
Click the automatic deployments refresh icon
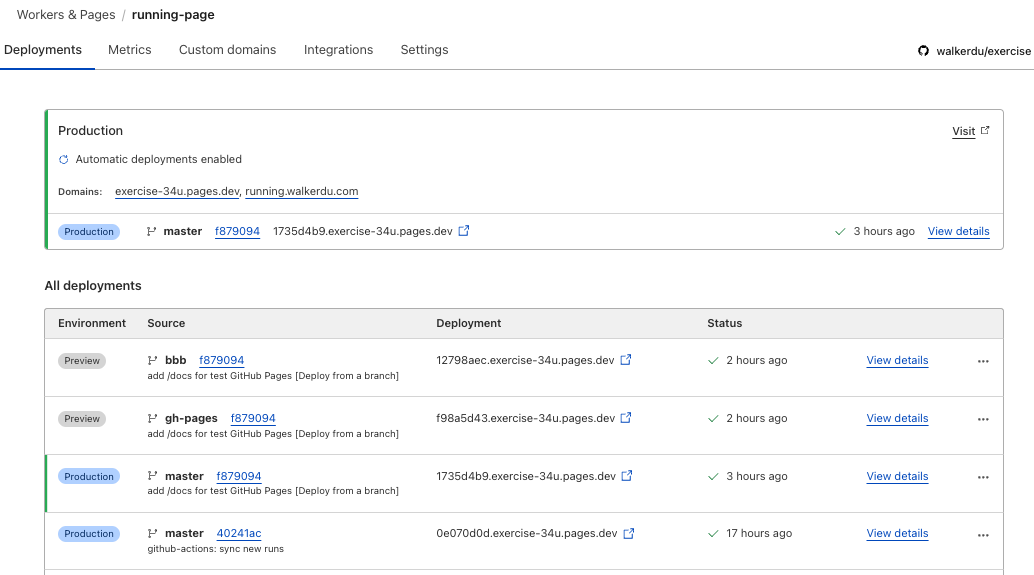pyautogui.click(x=64, y=159)
